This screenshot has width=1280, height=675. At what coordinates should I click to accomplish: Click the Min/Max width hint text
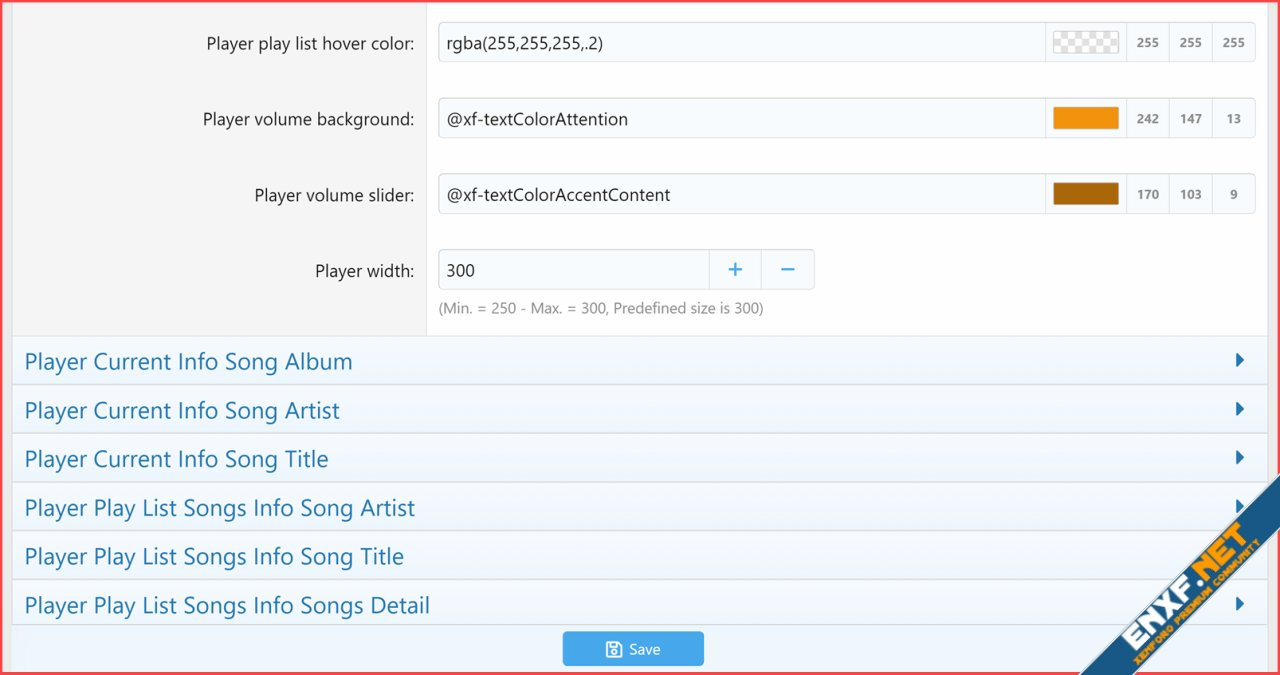coord(601,308)
